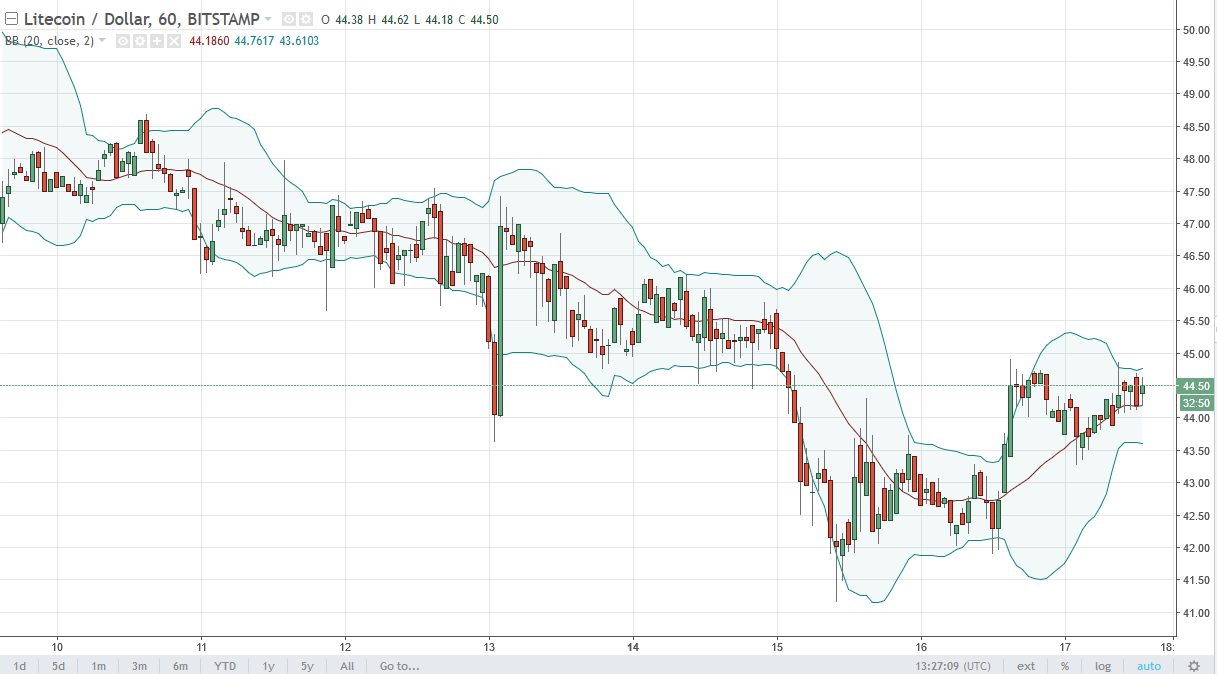The height and width of the screenshot is (674, 1217).
Task: Open settings gear for the Litecoin / Dollar series
Action: (x=306, y=19)
